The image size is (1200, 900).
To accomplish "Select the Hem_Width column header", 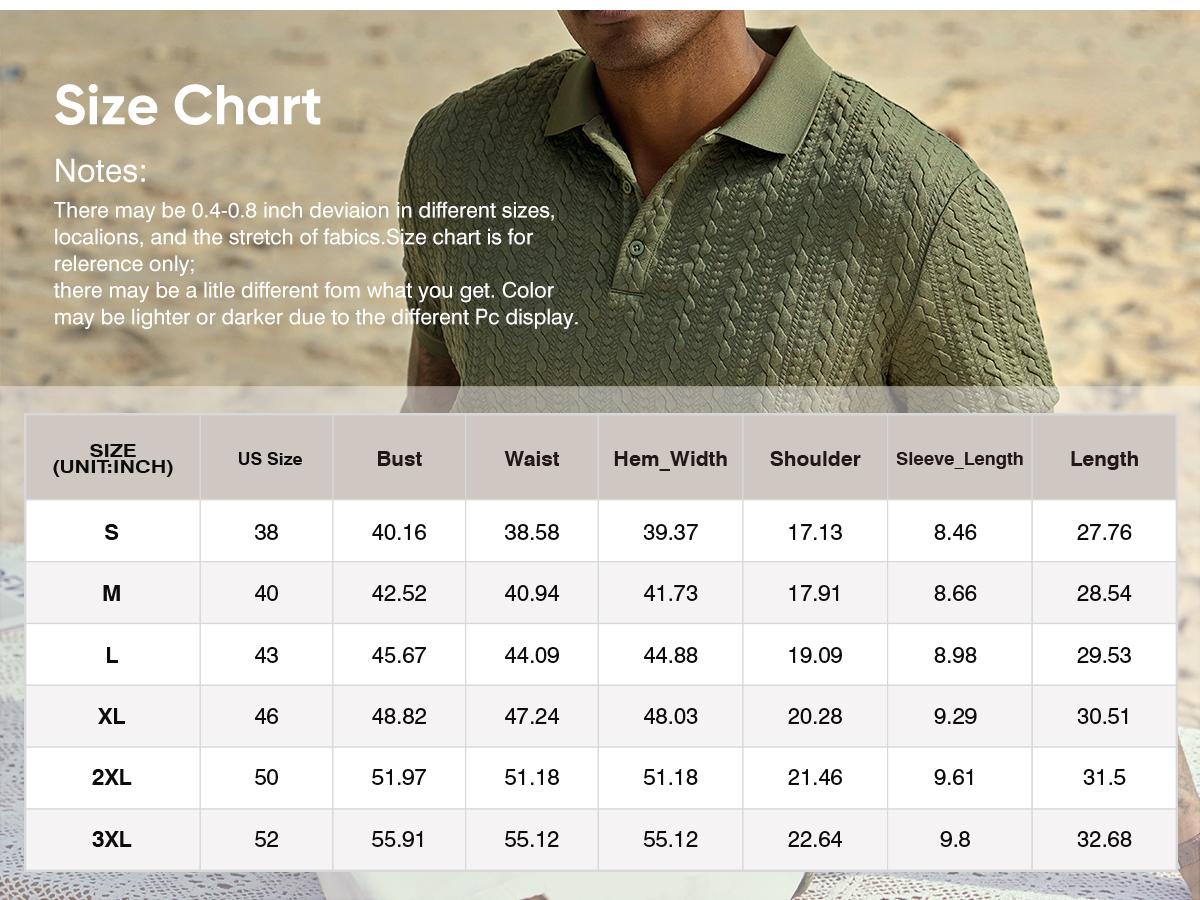I will [x=670, y=459].
